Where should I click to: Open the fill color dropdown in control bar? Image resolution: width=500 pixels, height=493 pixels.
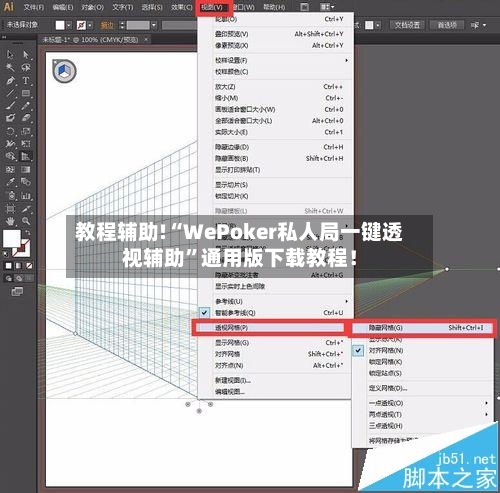pos(69,25)
